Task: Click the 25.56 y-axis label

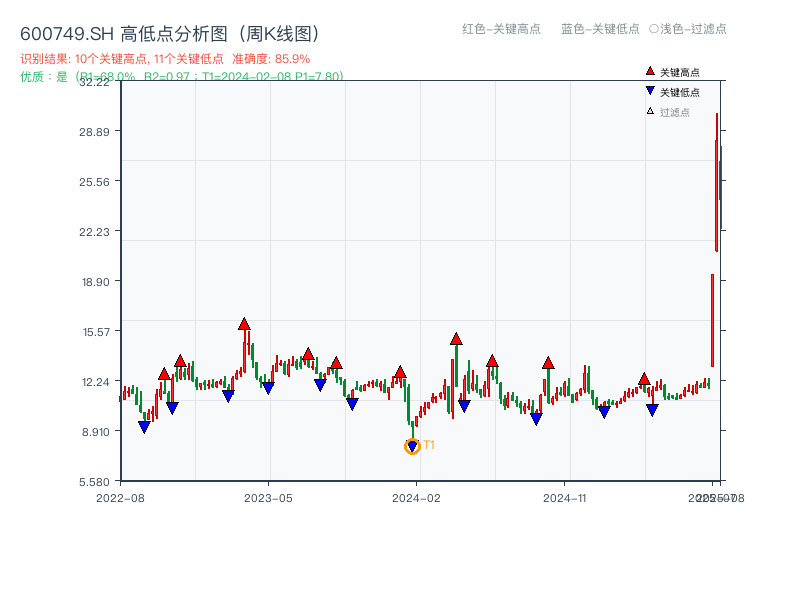Action: (x=94, y=182)
